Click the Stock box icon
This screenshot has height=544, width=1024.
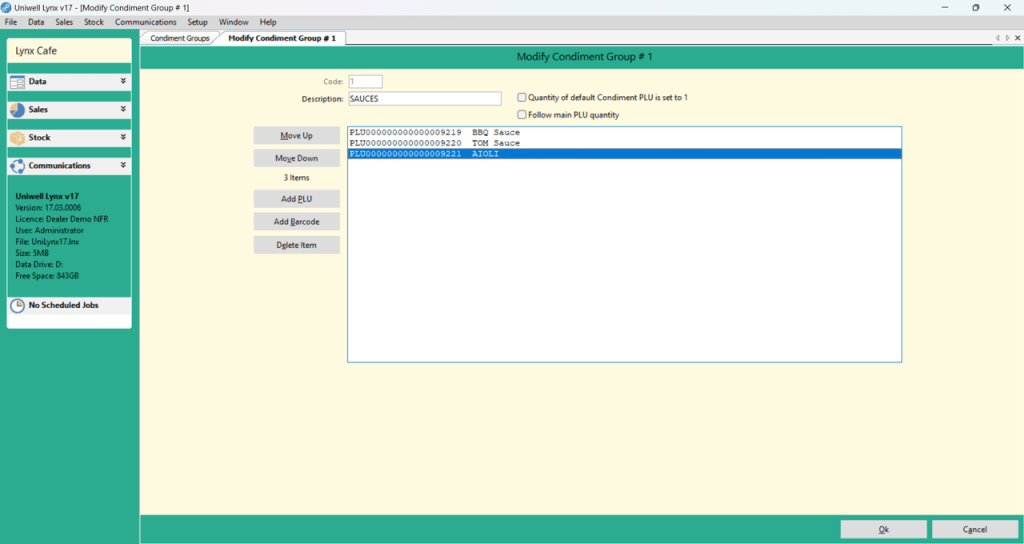pyautogui.click(x=18, y=138)
